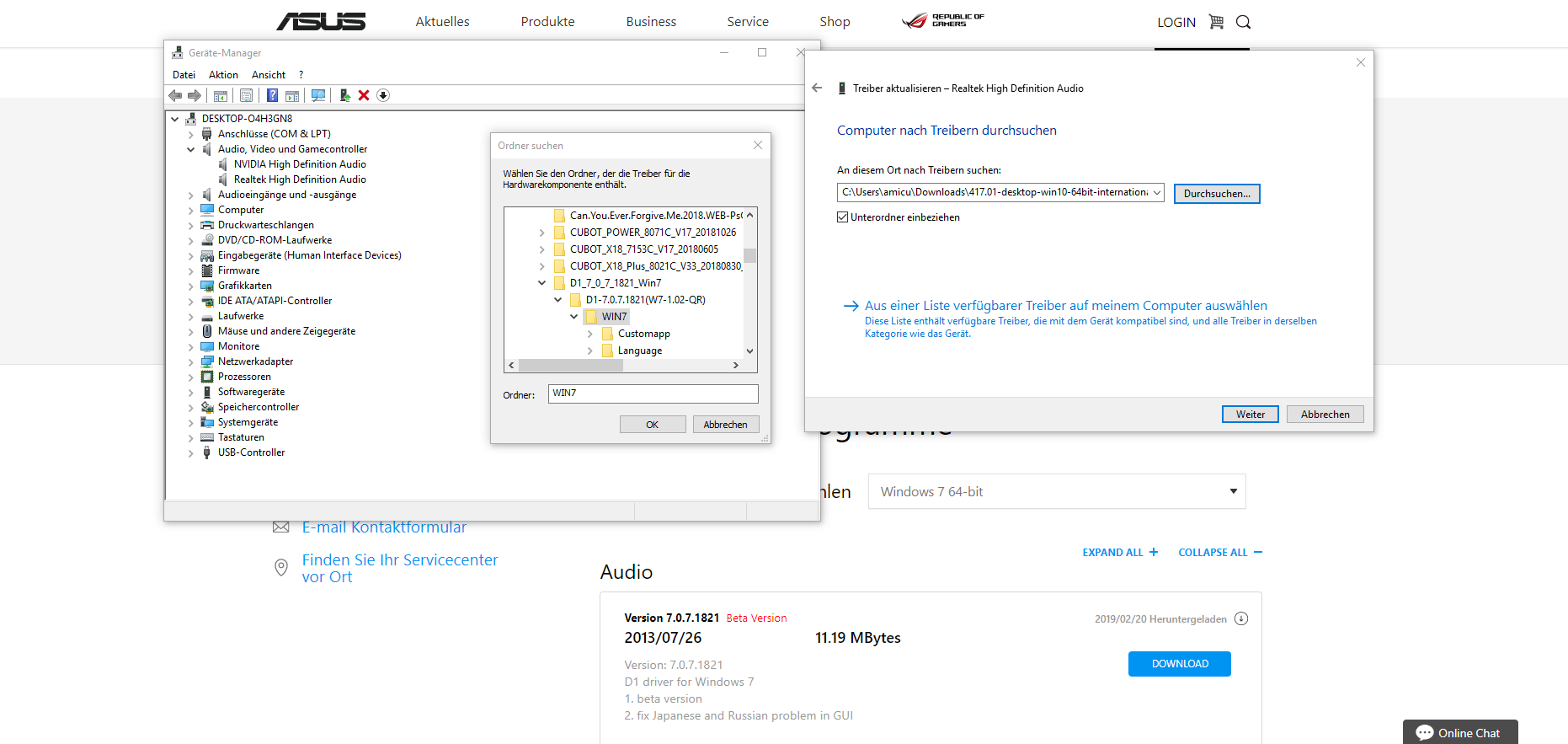Click COLLAPSE ALL link
This screenshot has height=744, width=1568.
point(1220,553)
